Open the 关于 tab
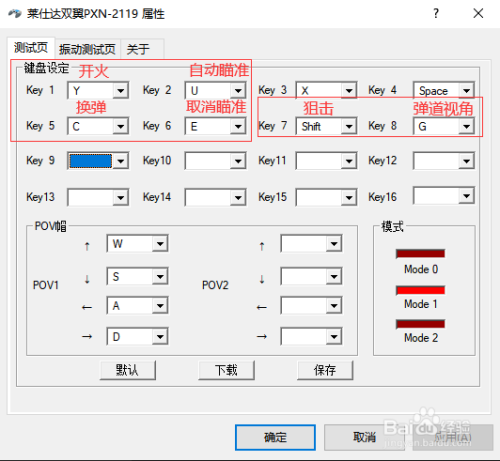Screen dimensions: 500x461 [x=141, y=49]
